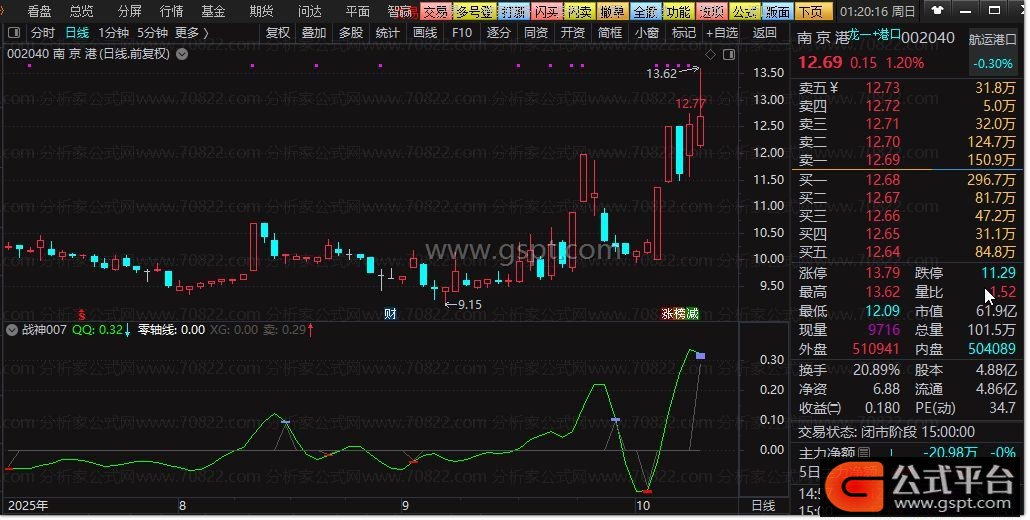Click the diamond marker icon above chart
Viewport: 1030px width, 520px height.
tap(710, 54)
